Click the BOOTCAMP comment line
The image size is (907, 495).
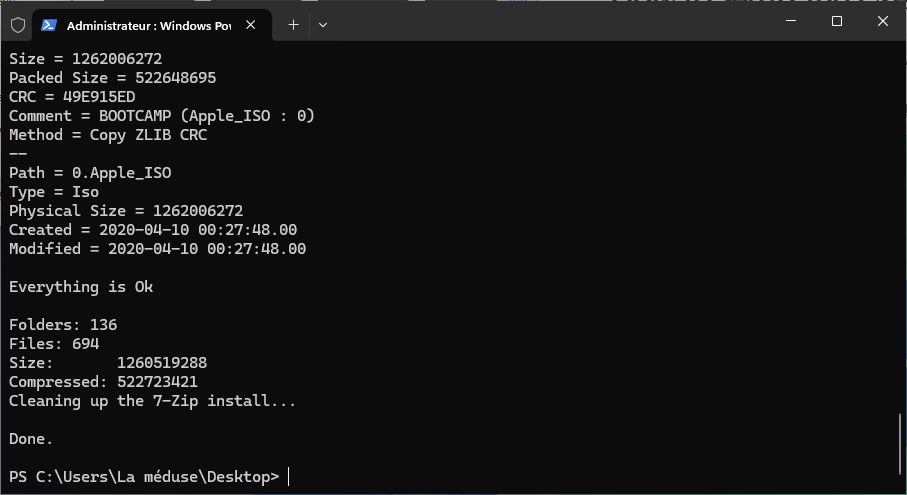(x=161, y=116)
